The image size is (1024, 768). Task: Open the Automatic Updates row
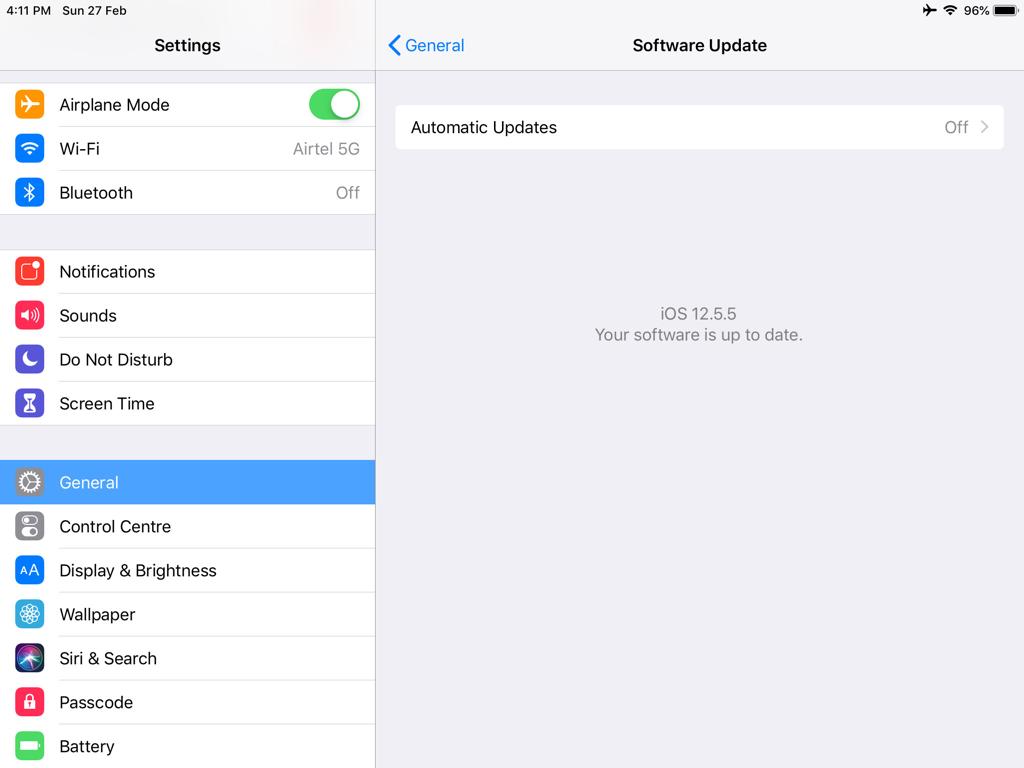pyautogui.click(x=699, y=127)
